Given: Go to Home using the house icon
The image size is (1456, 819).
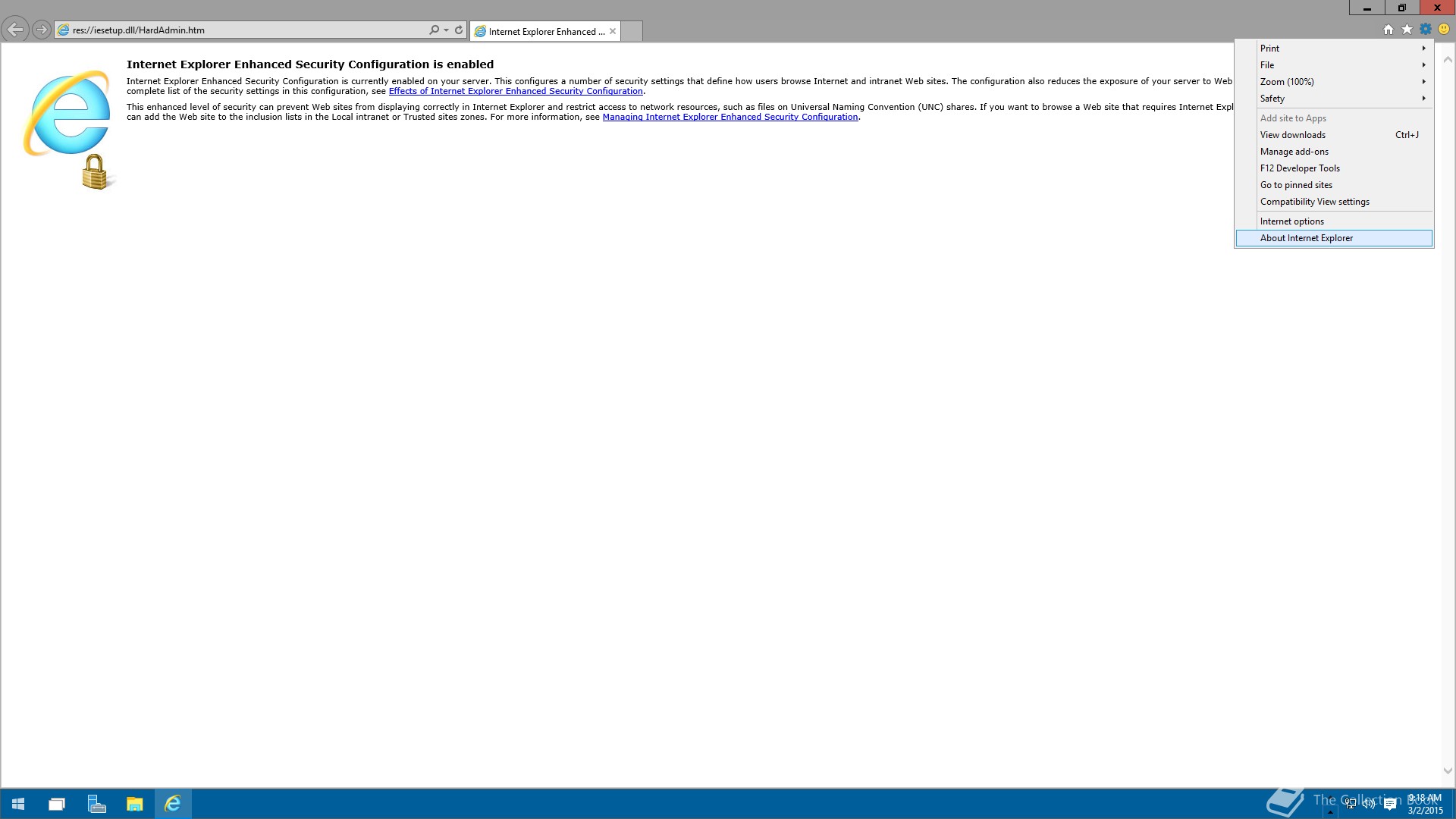Looking at the screenshot, I should [x=1388, y=30].
